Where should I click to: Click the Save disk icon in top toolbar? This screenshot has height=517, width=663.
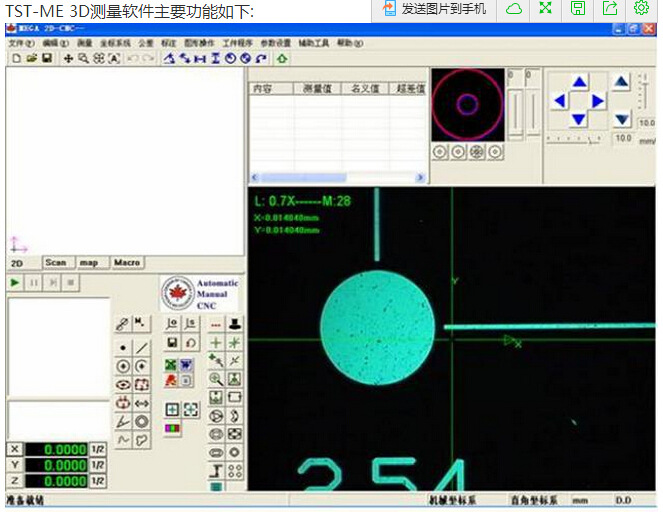47,58
